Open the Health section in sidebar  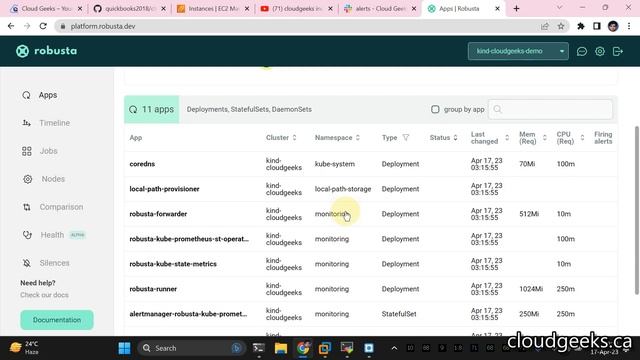[x=53, y=235]
